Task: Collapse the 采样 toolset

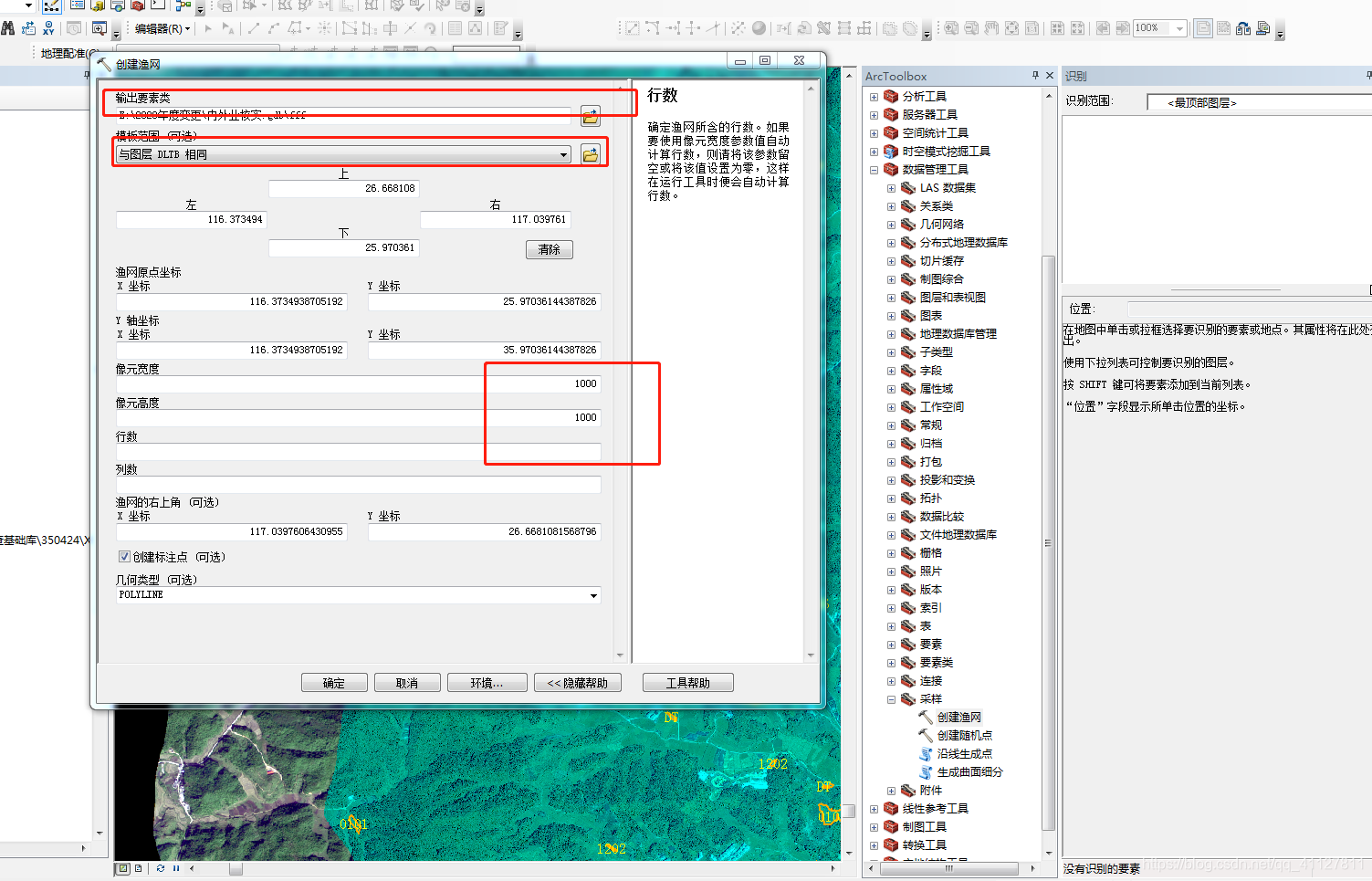Action: tap(891, 699)
